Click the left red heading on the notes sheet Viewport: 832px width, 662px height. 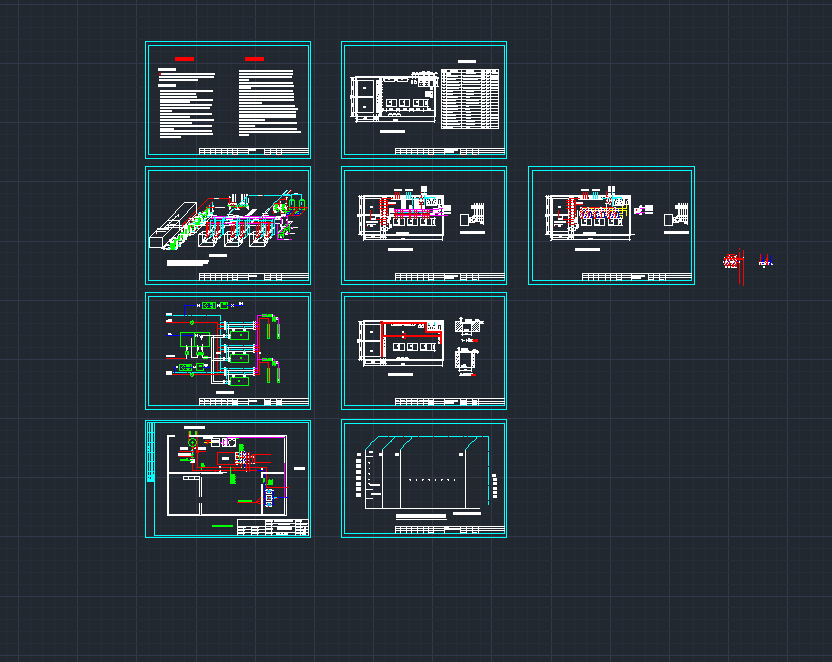point(185,59)
